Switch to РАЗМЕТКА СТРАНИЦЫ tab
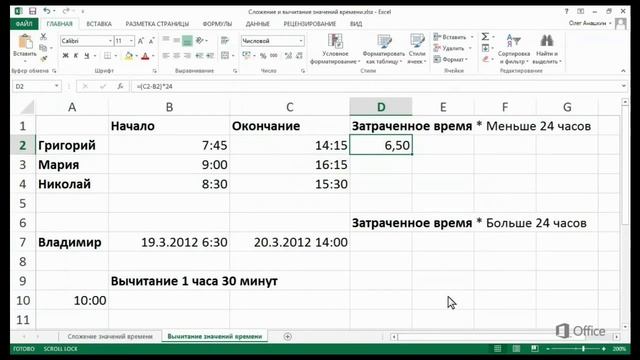 (157, 24)
